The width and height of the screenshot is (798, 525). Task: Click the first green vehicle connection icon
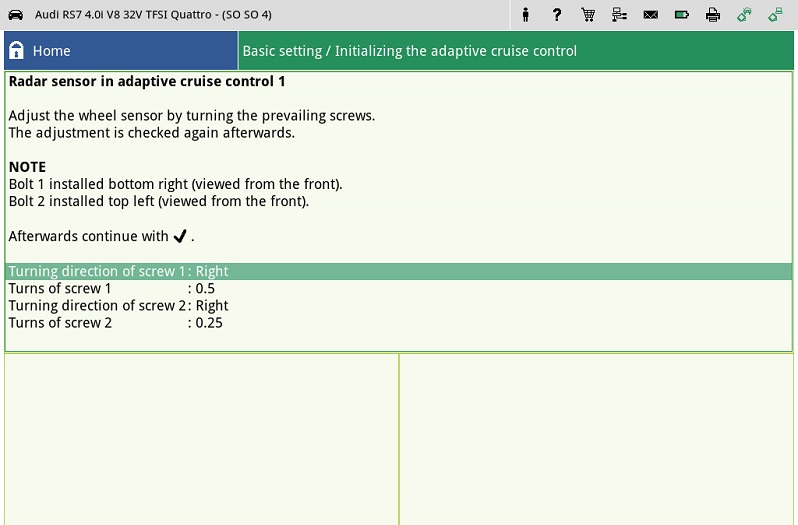point(744,15)
